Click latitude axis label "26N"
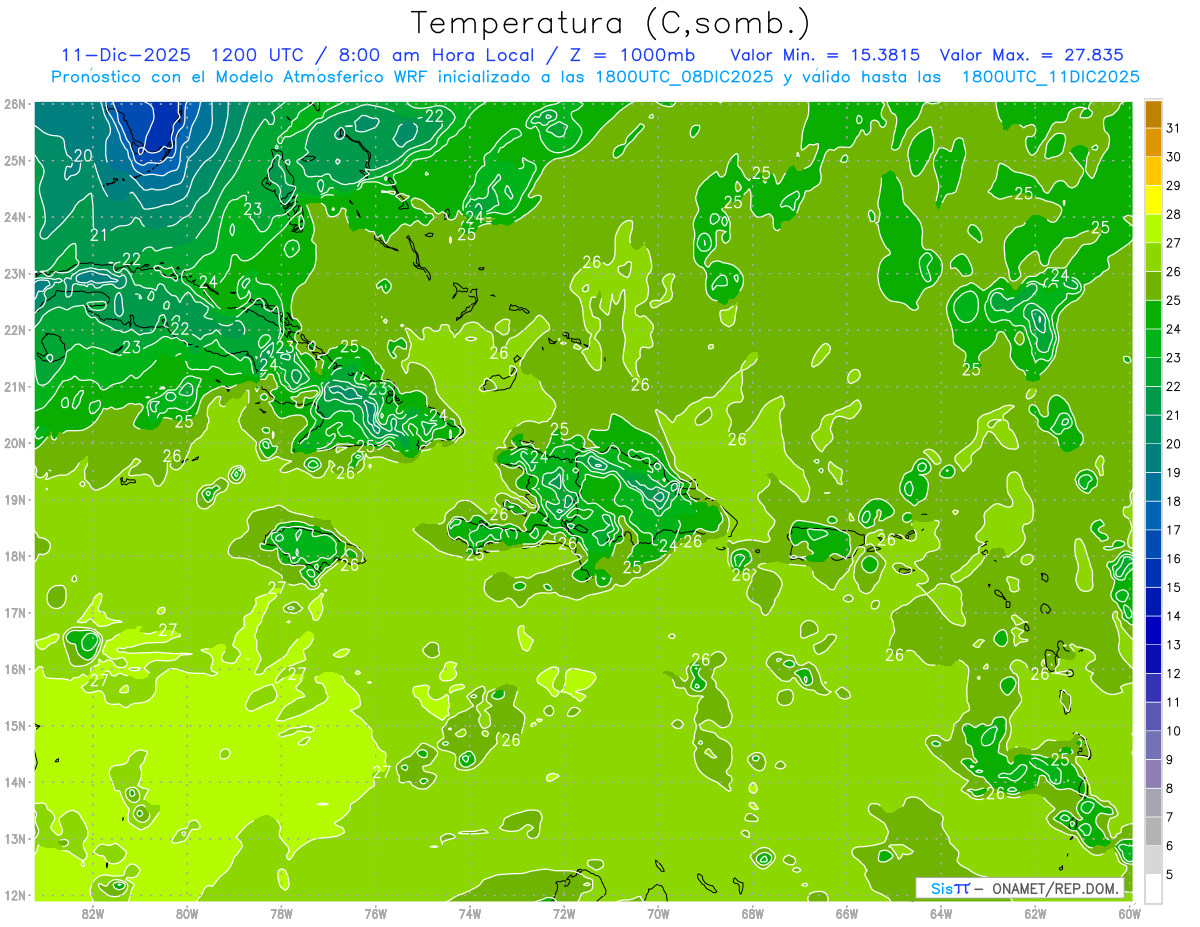Viewport: 1200px width, 927px height. pos(14,104)
